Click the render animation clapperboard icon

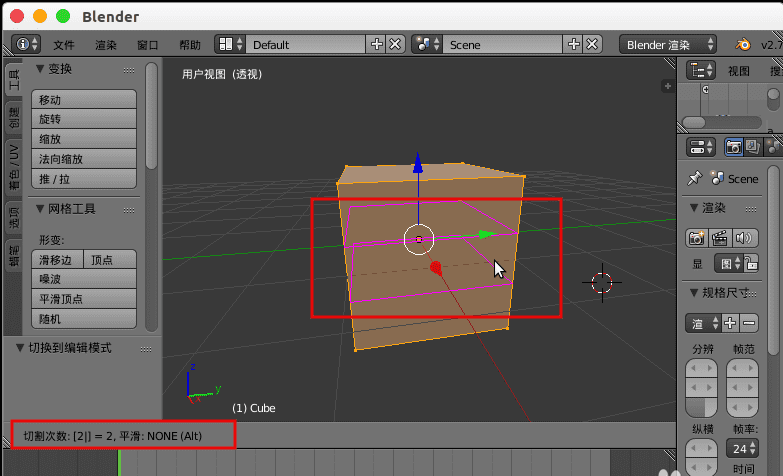(x=719, y=238)
